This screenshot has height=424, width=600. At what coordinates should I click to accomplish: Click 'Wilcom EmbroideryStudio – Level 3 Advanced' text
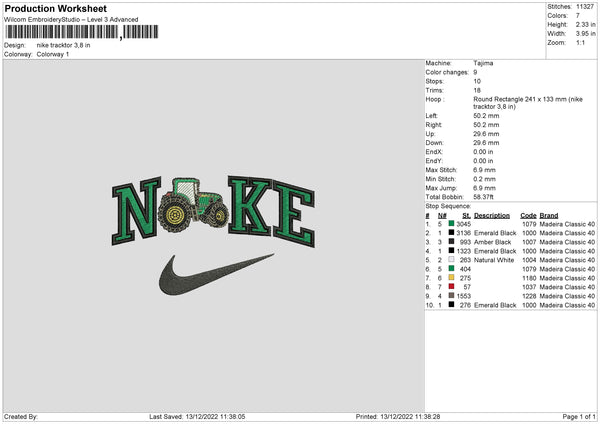click(x=71, y=20)
